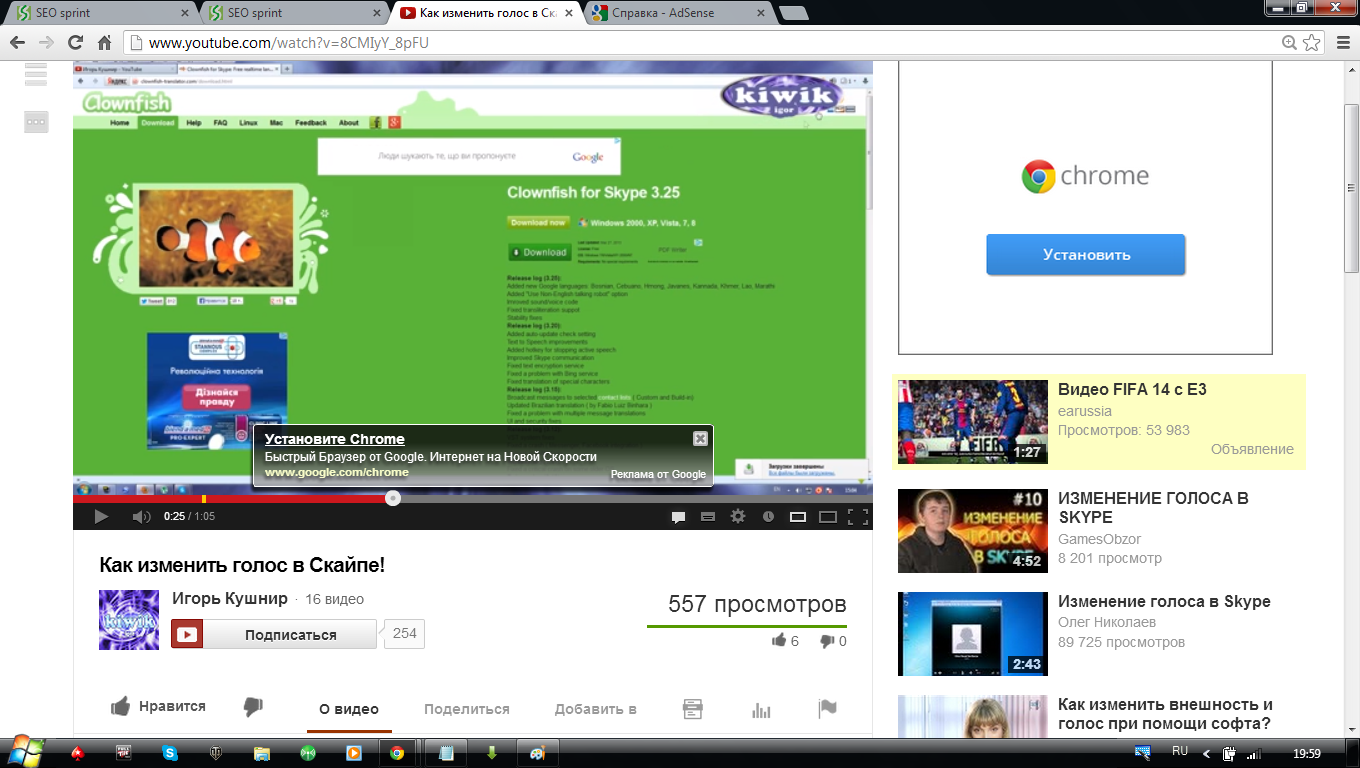The width and height of the screenshot is (1360, 768).
Task: Switch to 'Справка - AdSense' tab
Action: tap(679, 13)
